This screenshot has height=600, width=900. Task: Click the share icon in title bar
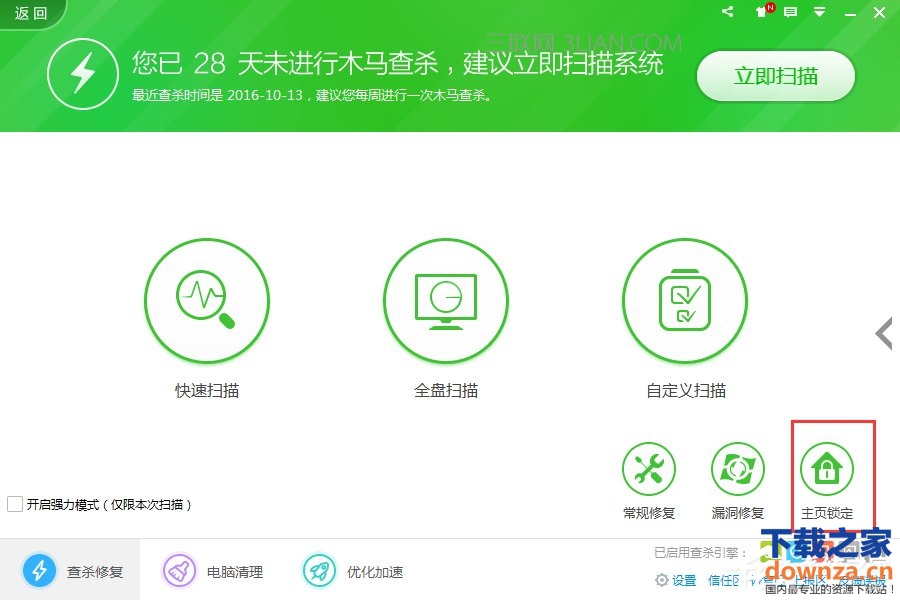click(727, 12)
